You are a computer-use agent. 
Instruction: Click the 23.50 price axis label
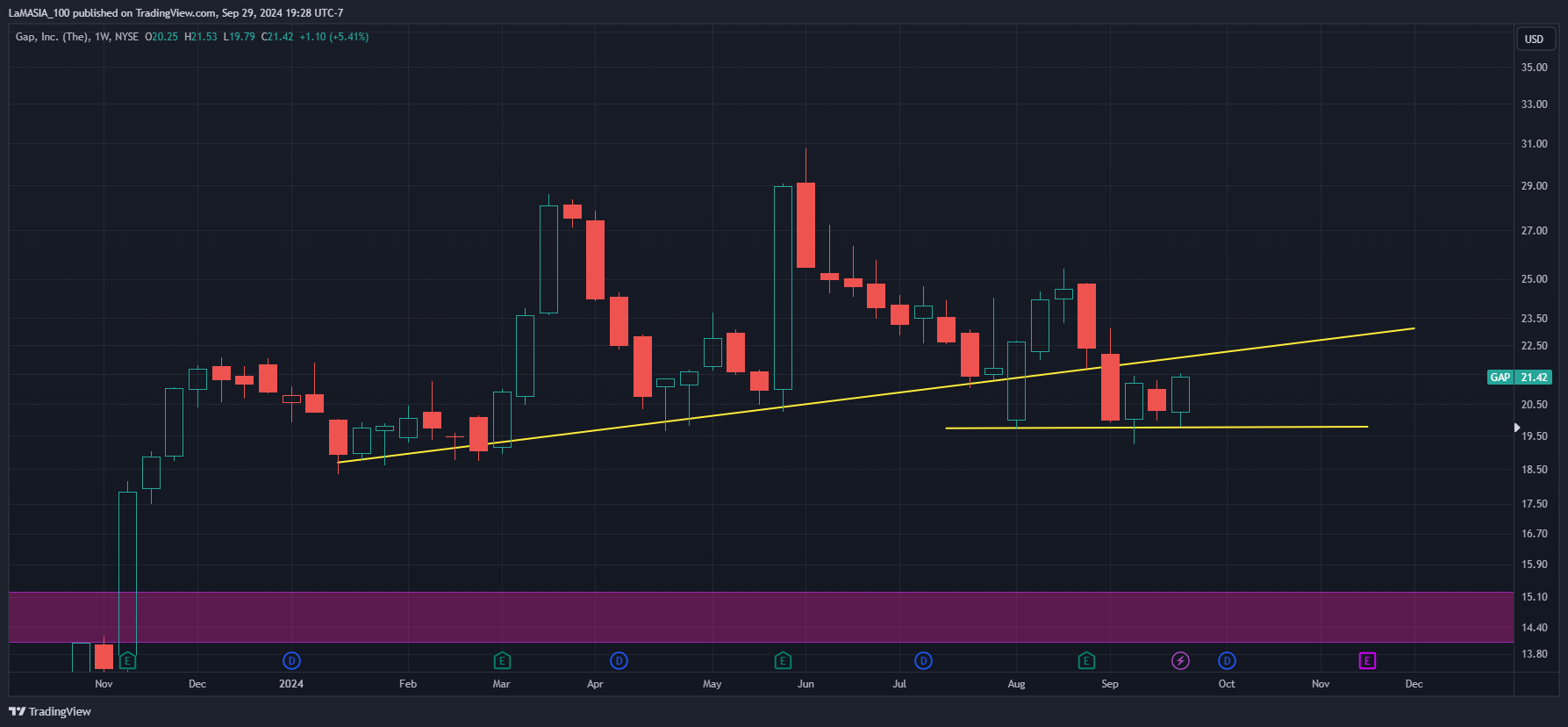[1534, 319]
